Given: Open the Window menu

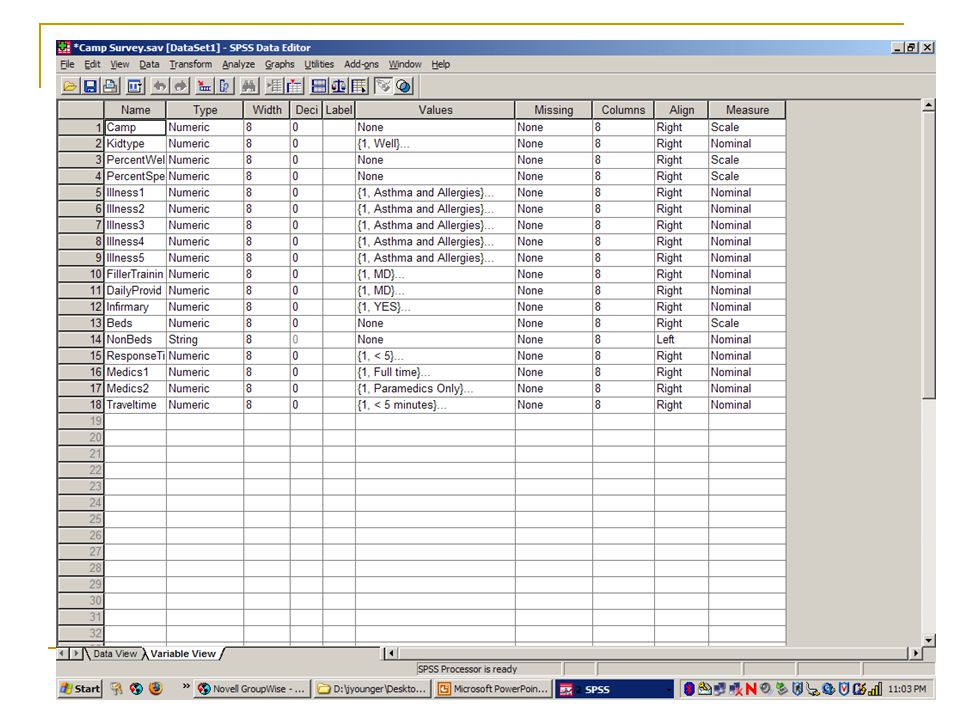Looking at the screenshot, I should point(405,64).
